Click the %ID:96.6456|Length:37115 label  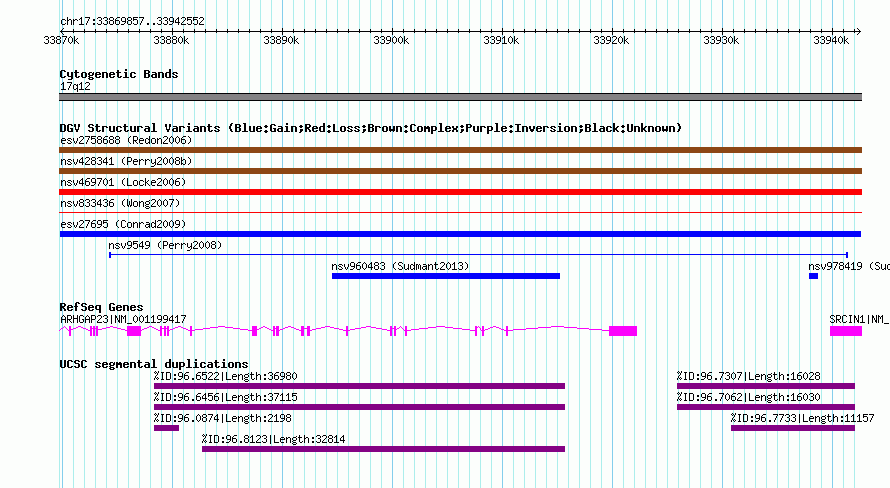point(225,397)
